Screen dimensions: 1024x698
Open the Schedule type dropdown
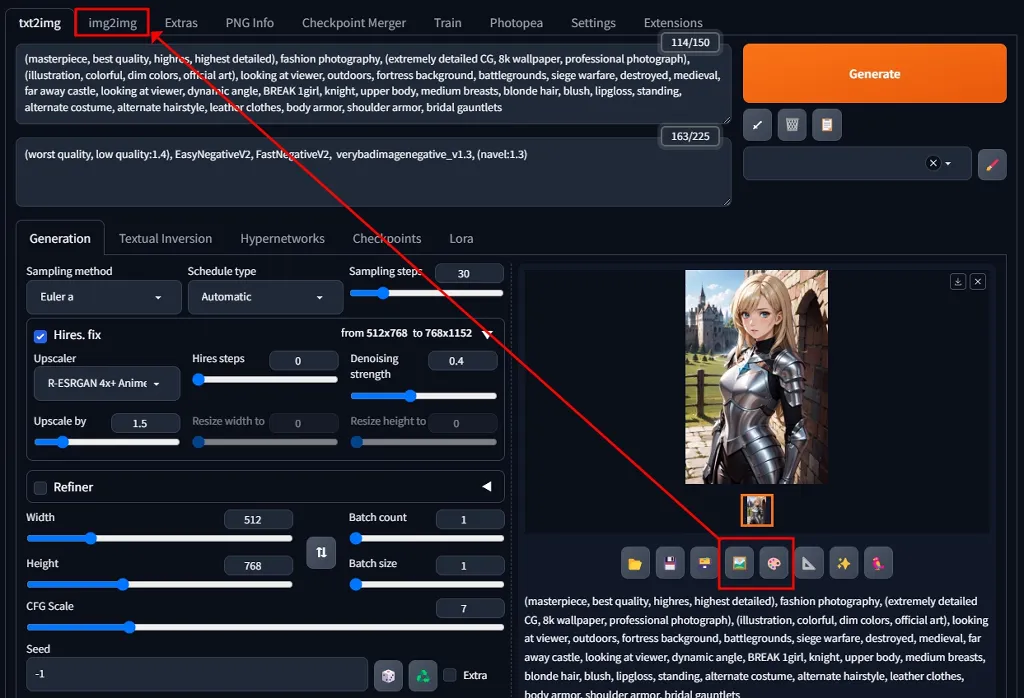pos(265,297)
